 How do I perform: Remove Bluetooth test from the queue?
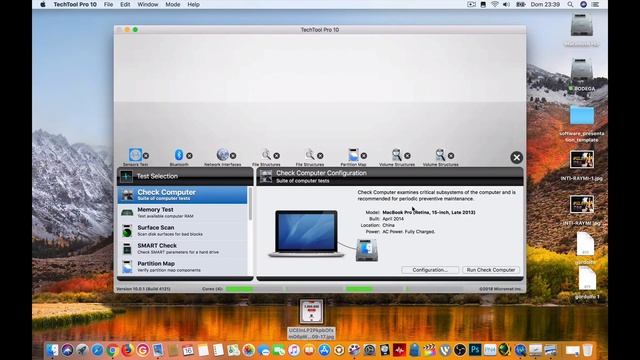coord(189,156)
